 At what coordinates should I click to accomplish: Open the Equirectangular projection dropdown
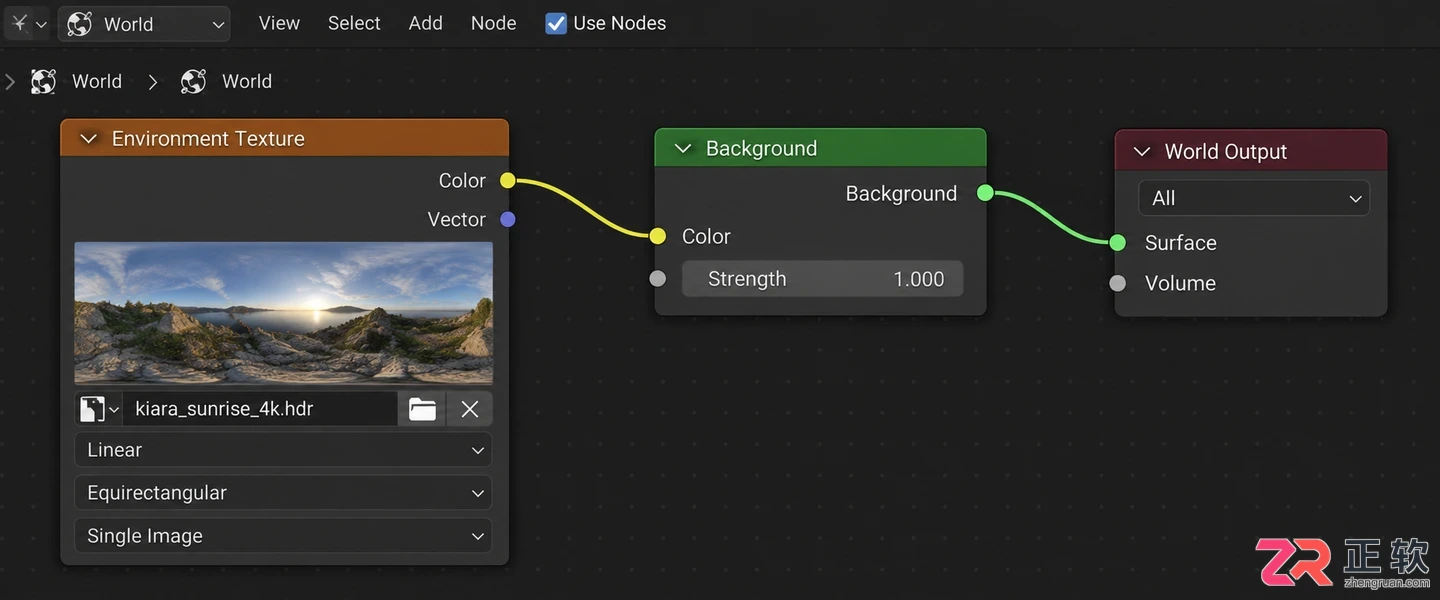(284, 493)
